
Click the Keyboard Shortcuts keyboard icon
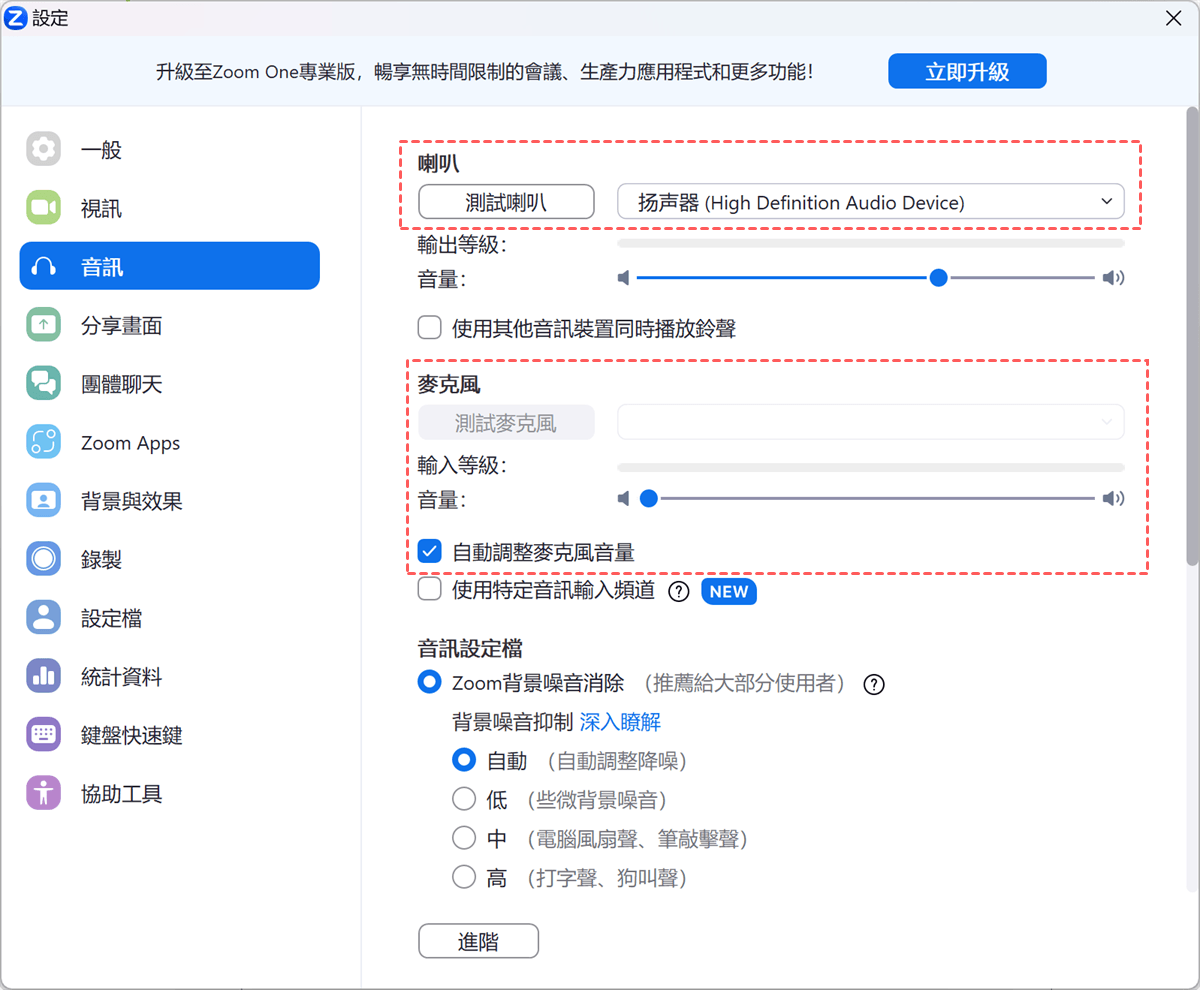pos(43,735)
